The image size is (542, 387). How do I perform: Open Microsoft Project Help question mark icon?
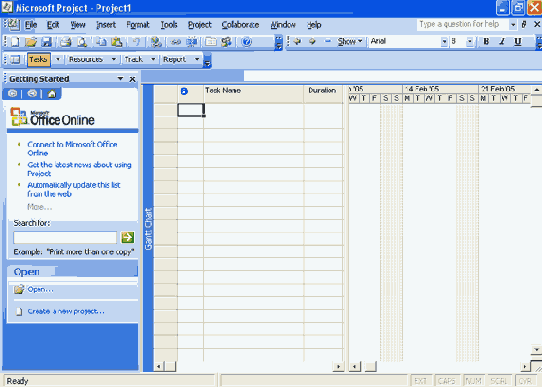click(246, 42)
